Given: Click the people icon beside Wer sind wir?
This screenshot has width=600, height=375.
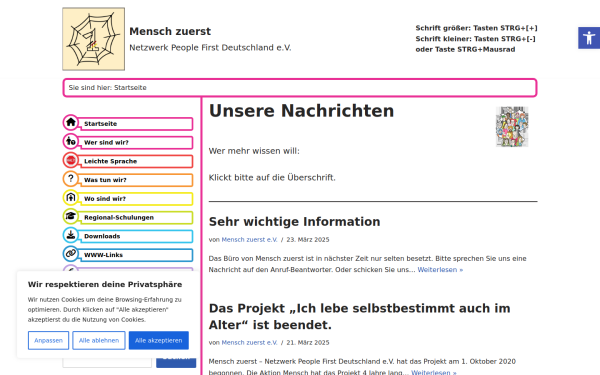Looking at the screenshot, I should [x=71, y=141].
